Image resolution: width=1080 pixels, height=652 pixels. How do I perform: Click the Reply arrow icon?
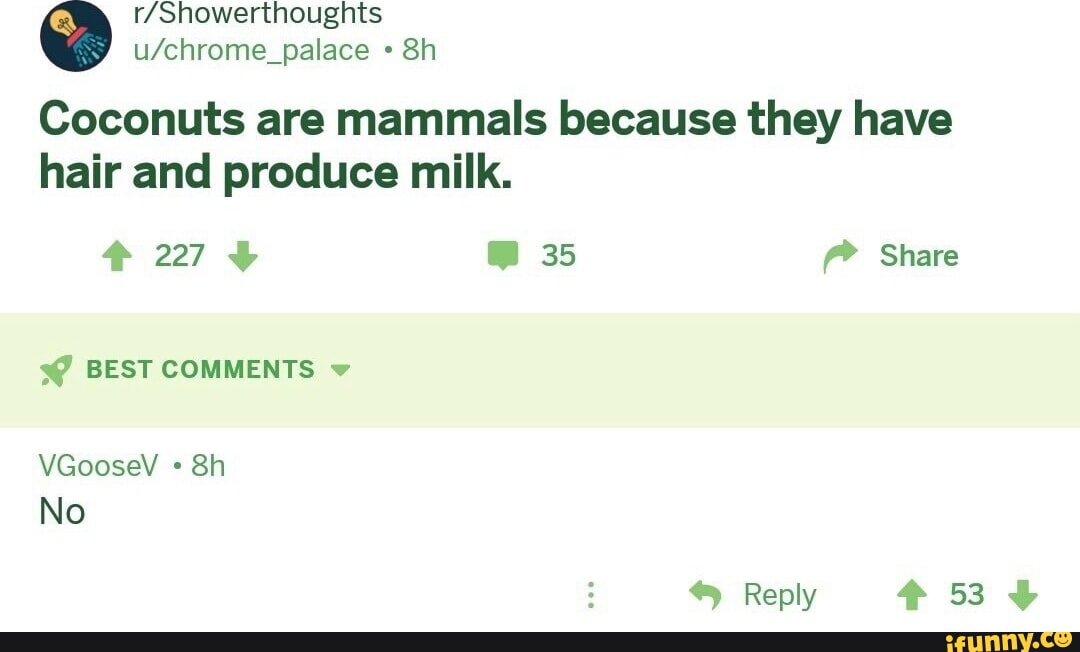coord(706,596)
